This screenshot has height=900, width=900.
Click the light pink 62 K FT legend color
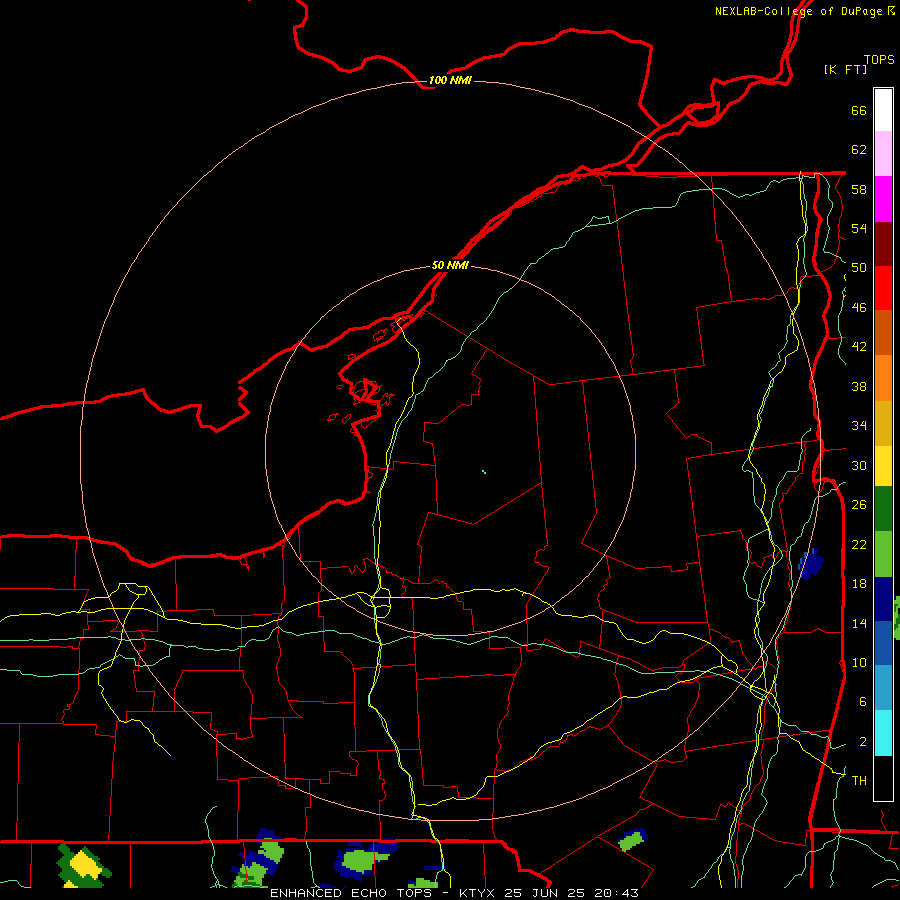point(883,153)
